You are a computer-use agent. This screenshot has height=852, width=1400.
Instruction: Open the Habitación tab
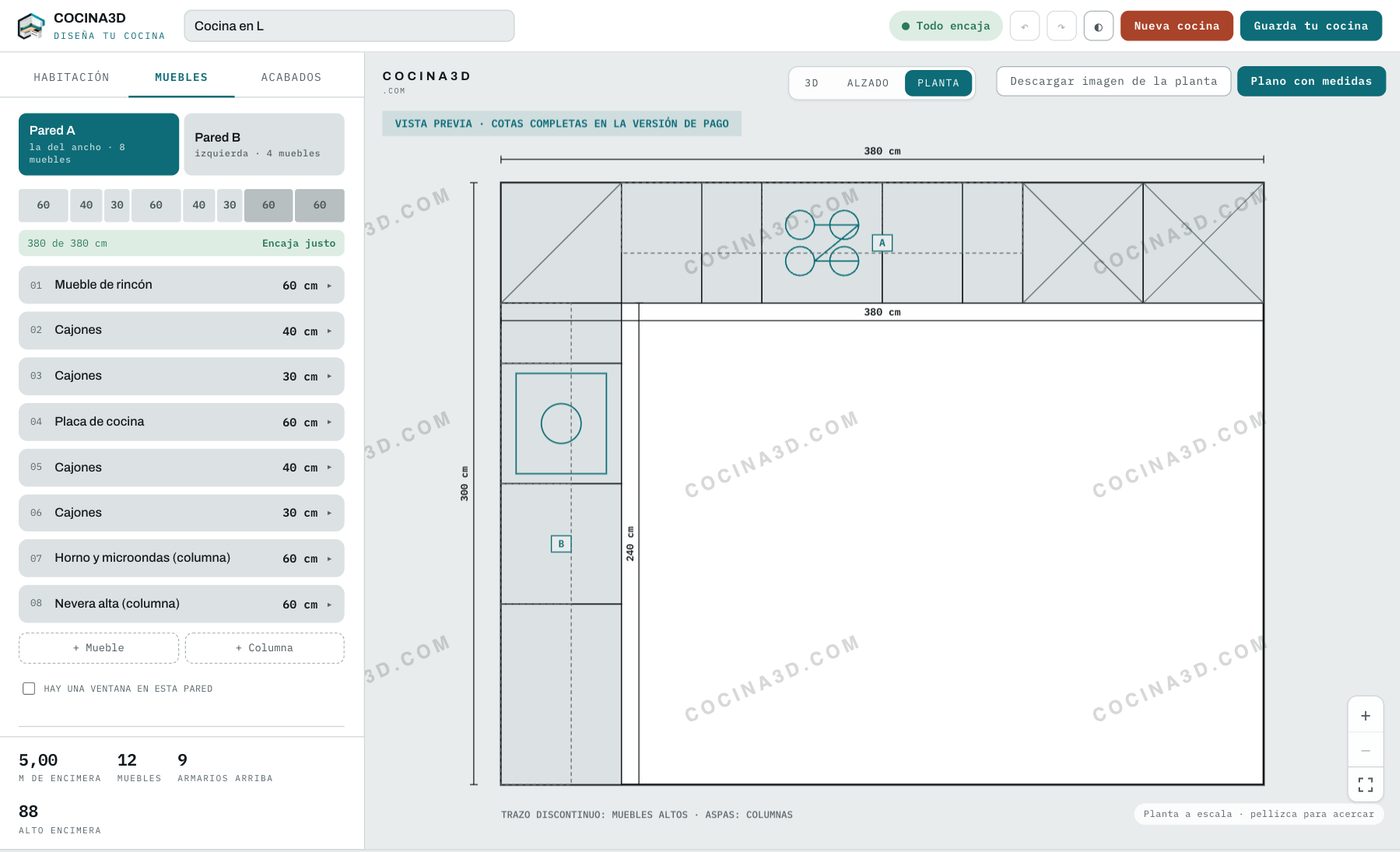[x=72, y=77]
